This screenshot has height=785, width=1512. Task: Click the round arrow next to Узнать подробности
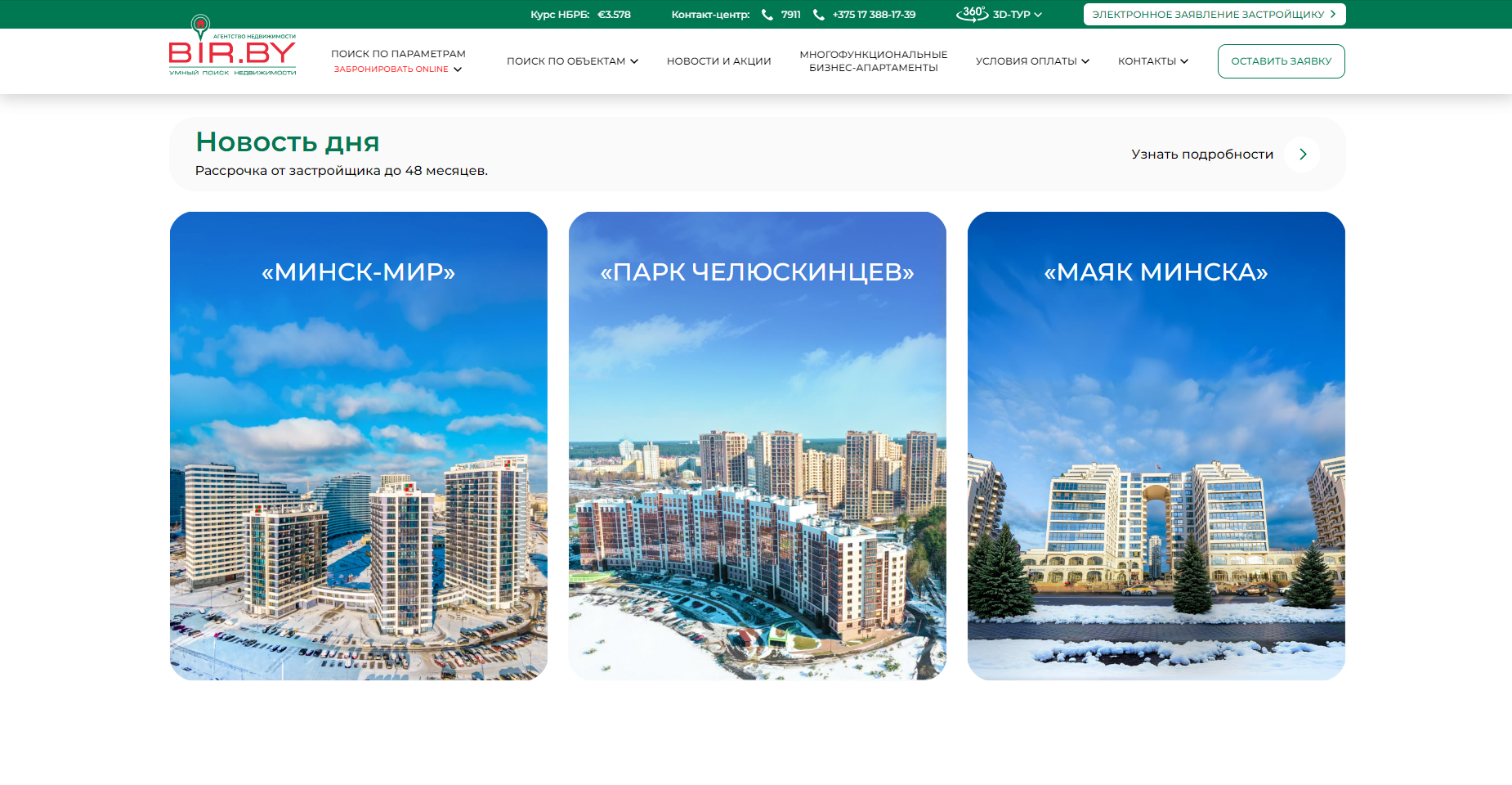(1302, 155)
